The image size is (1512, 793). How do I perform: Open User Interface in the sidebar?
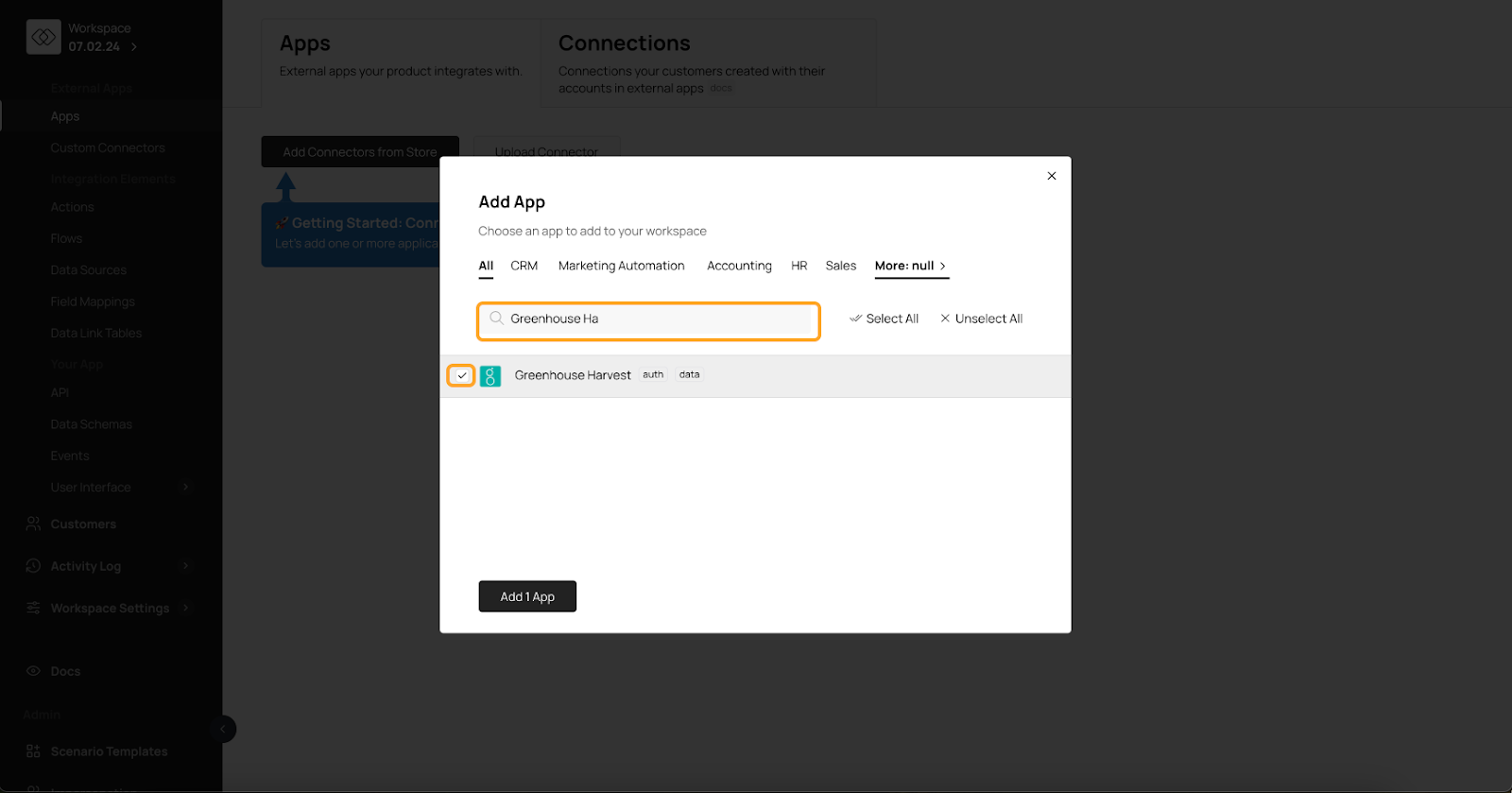coord(91,487)
